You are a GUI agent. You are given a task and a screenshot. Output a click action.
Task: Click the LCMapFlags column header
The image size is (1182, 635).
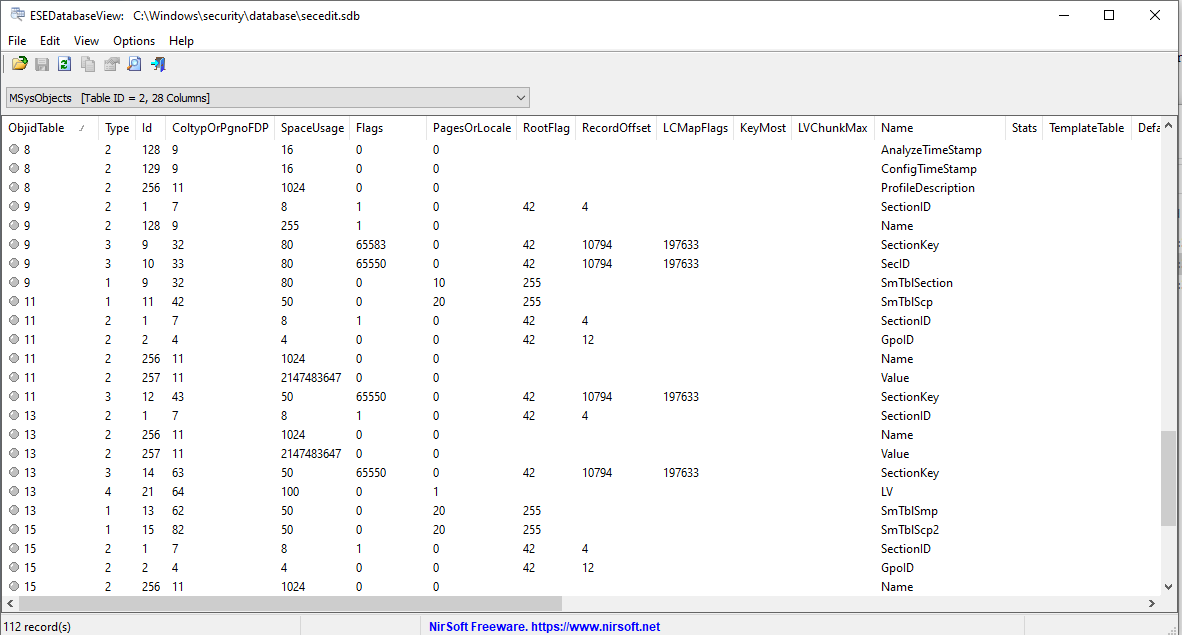695,128
